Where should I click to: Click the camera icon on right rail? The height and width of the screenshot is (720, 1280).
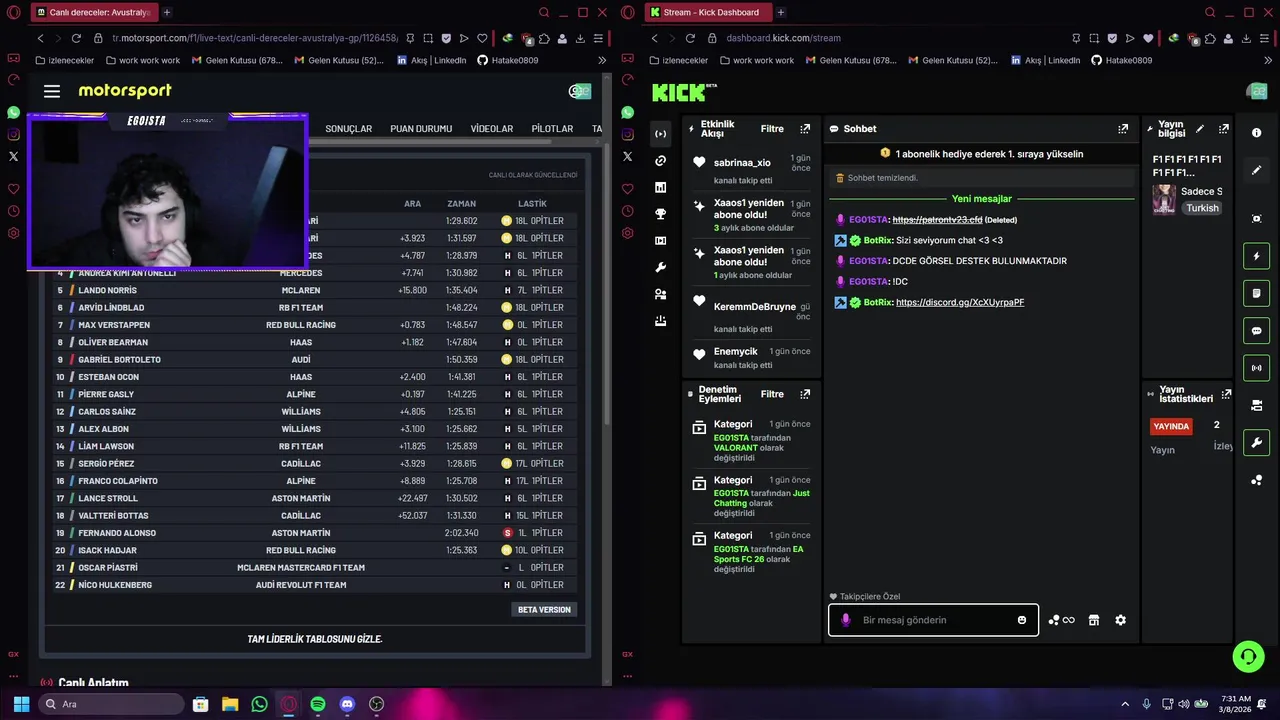(1257, 406)
